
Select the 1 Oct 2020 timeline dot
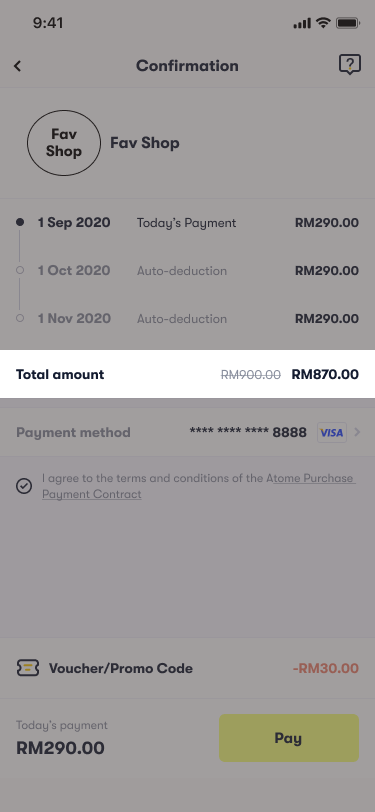[20, 270]
